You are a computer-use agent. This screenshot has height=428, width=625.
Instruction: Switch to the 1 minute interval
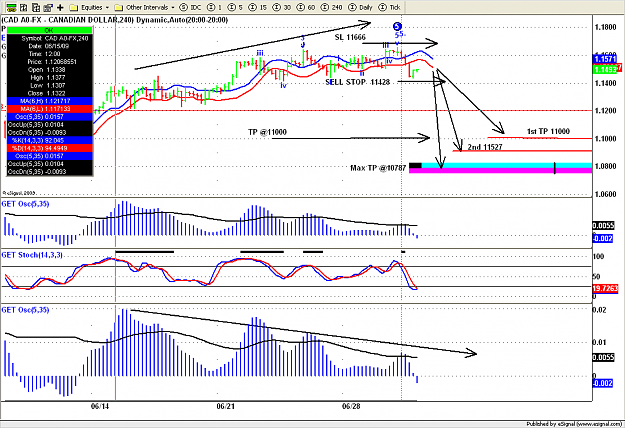click(215, 7)
